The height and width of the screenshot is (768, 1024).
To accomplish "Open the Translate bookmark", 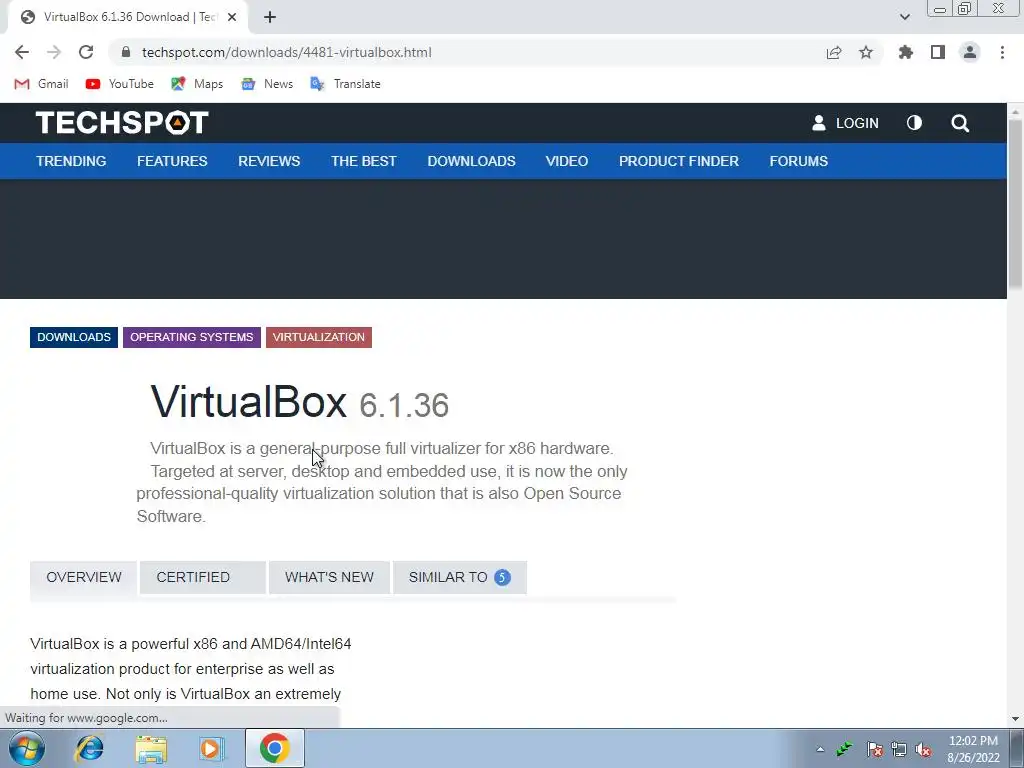I will 345,84.
